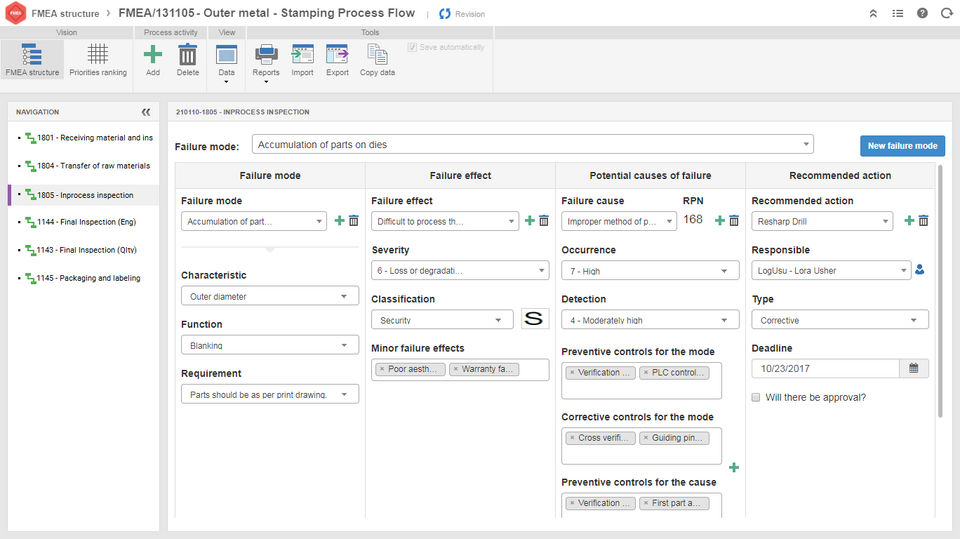Open the calendar picker for Deadline

click(913, 368)
